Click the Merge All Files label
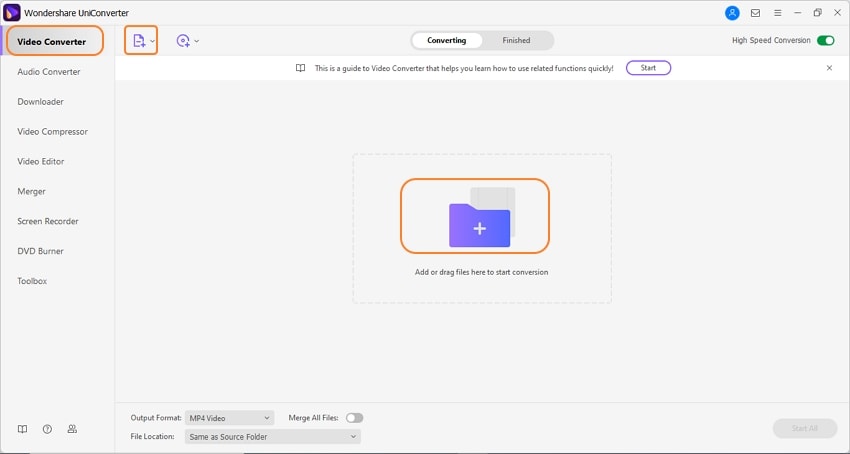Viewport: 850px width, 454px height. coord(314,418)
